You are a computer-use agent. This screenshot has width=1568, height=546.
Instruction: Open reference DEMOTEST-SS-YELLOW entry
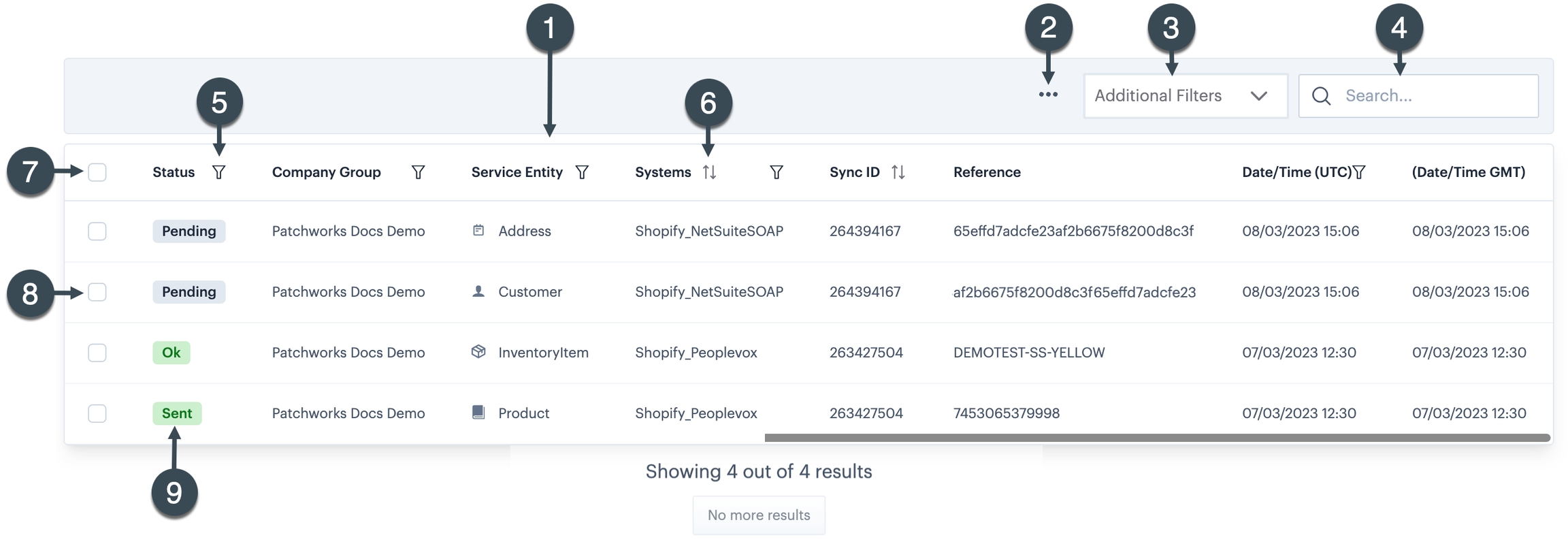[x=1028, y=353]
